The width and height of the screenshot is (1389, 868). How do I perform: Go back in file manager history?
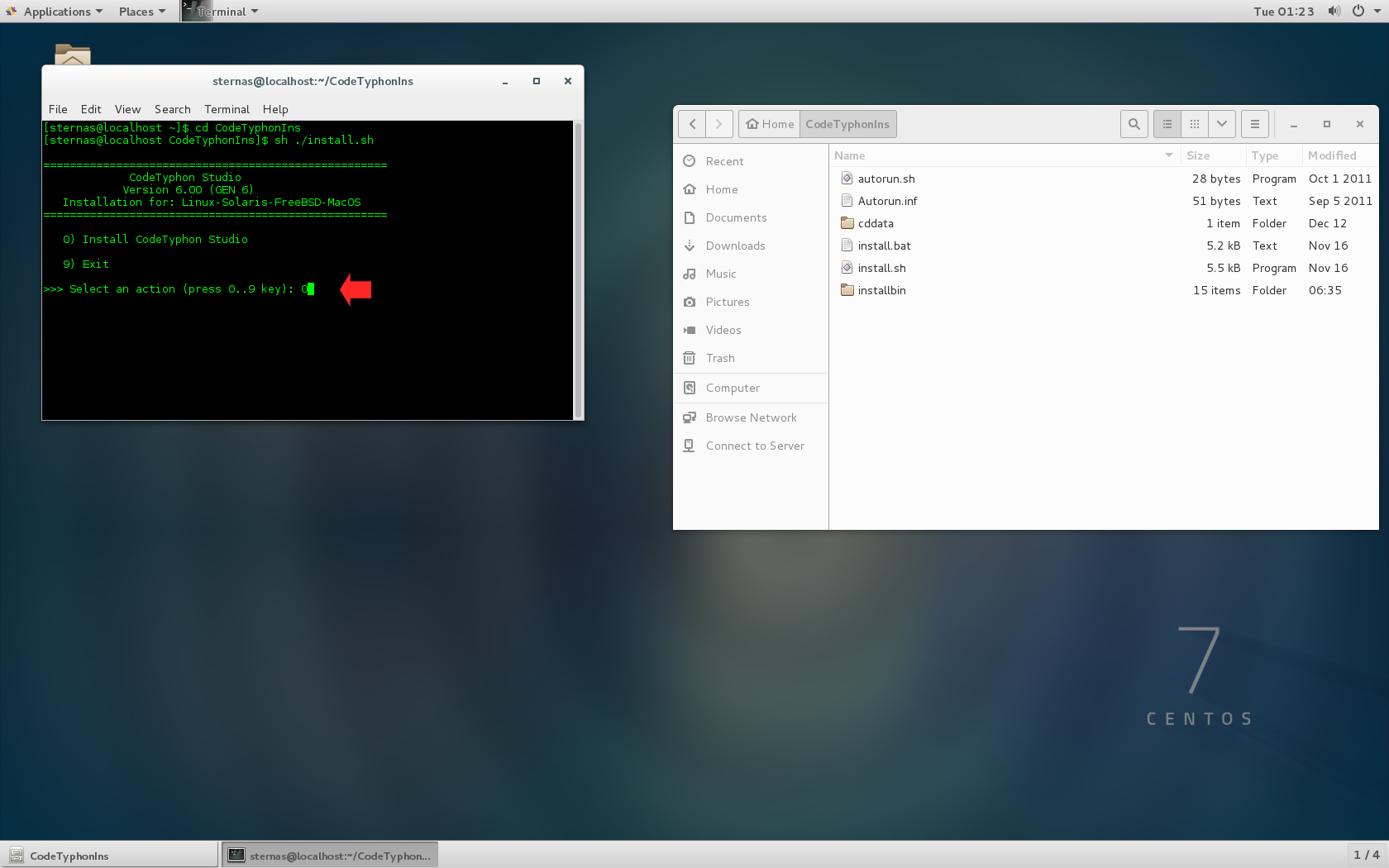click(692, 124)
